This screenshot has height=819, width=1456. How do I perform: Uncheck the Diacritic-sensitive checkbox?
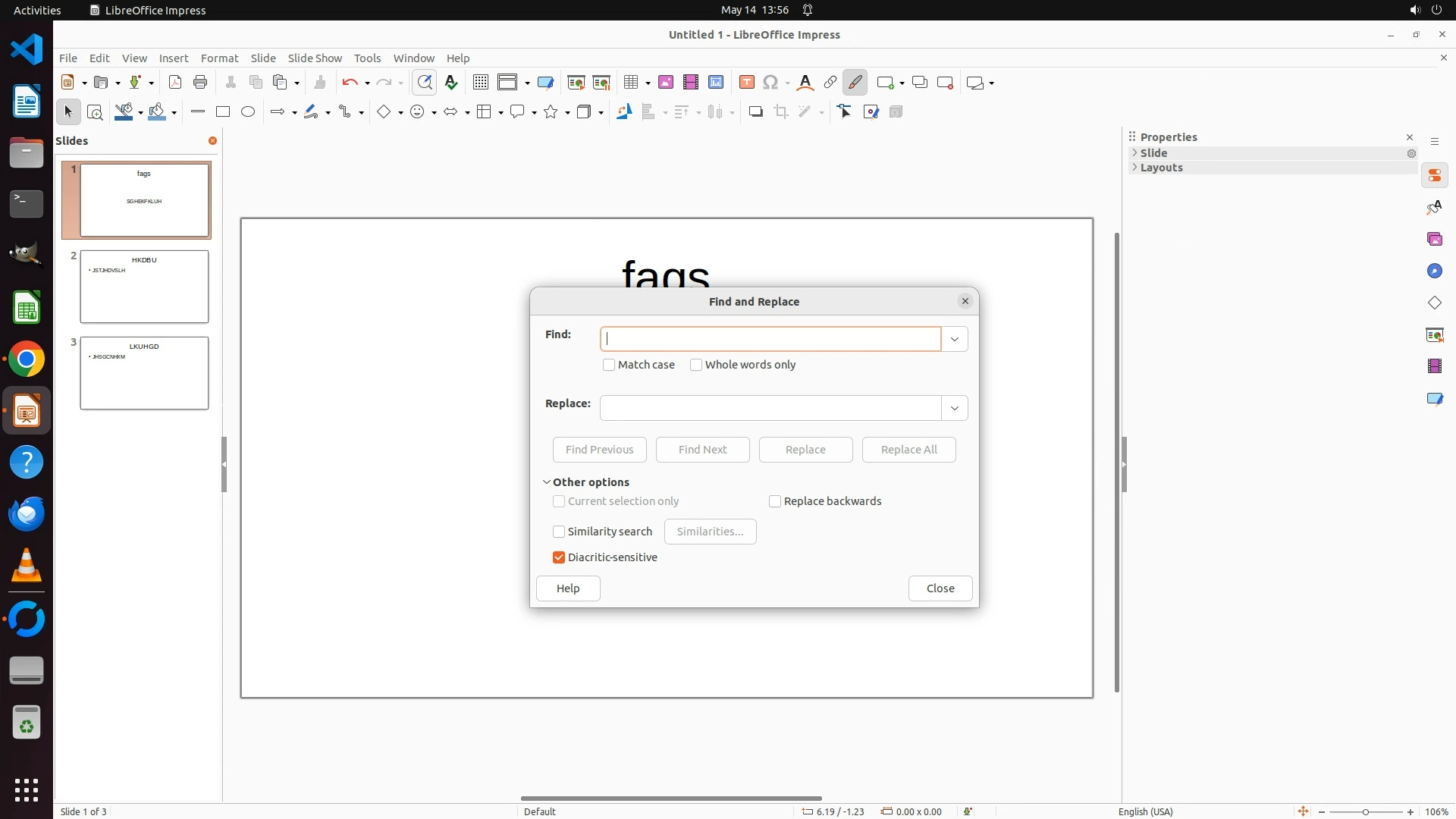tap(559, 557)
